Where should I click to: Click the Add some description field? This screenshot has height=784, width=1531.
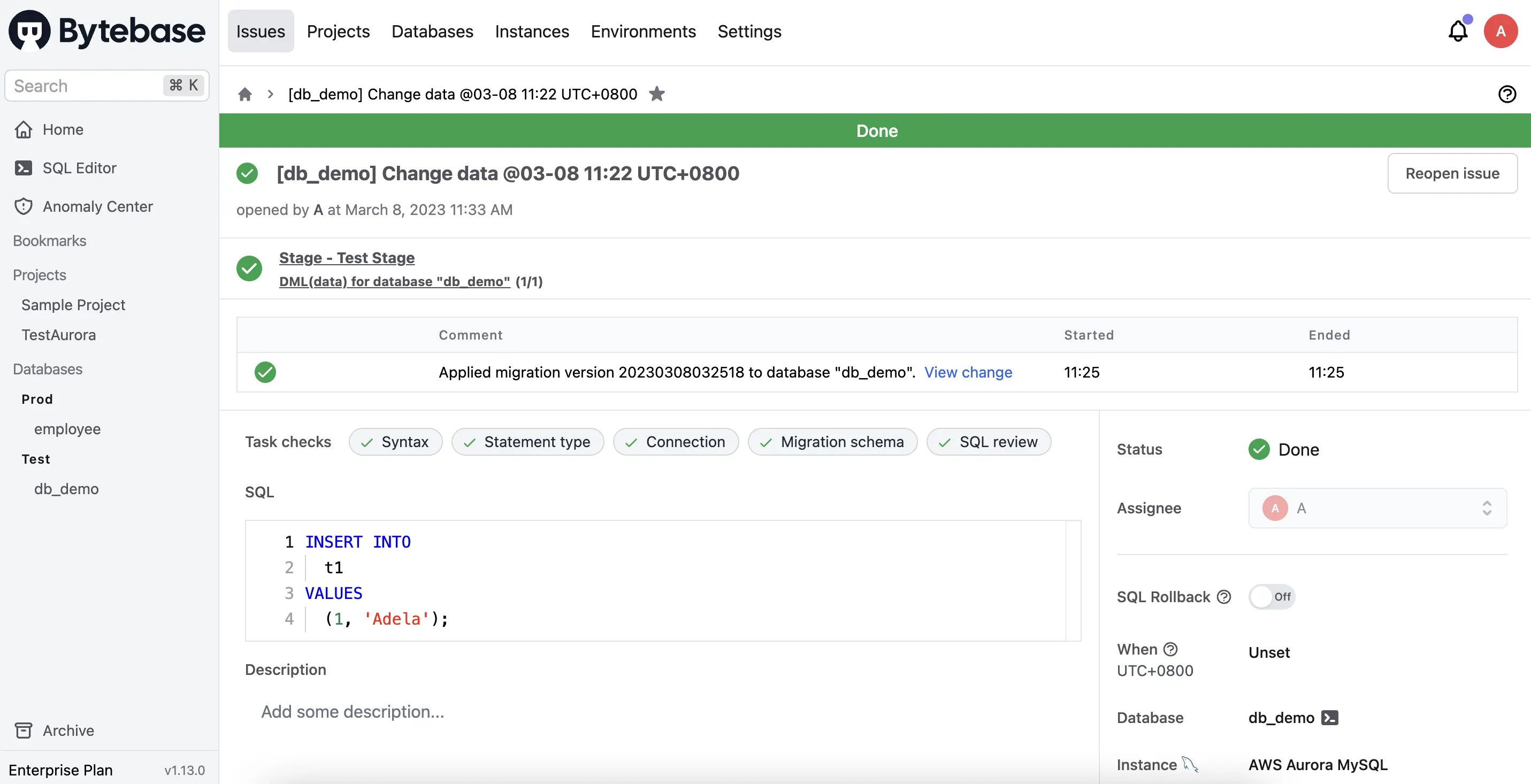click(x=353, y=712)
